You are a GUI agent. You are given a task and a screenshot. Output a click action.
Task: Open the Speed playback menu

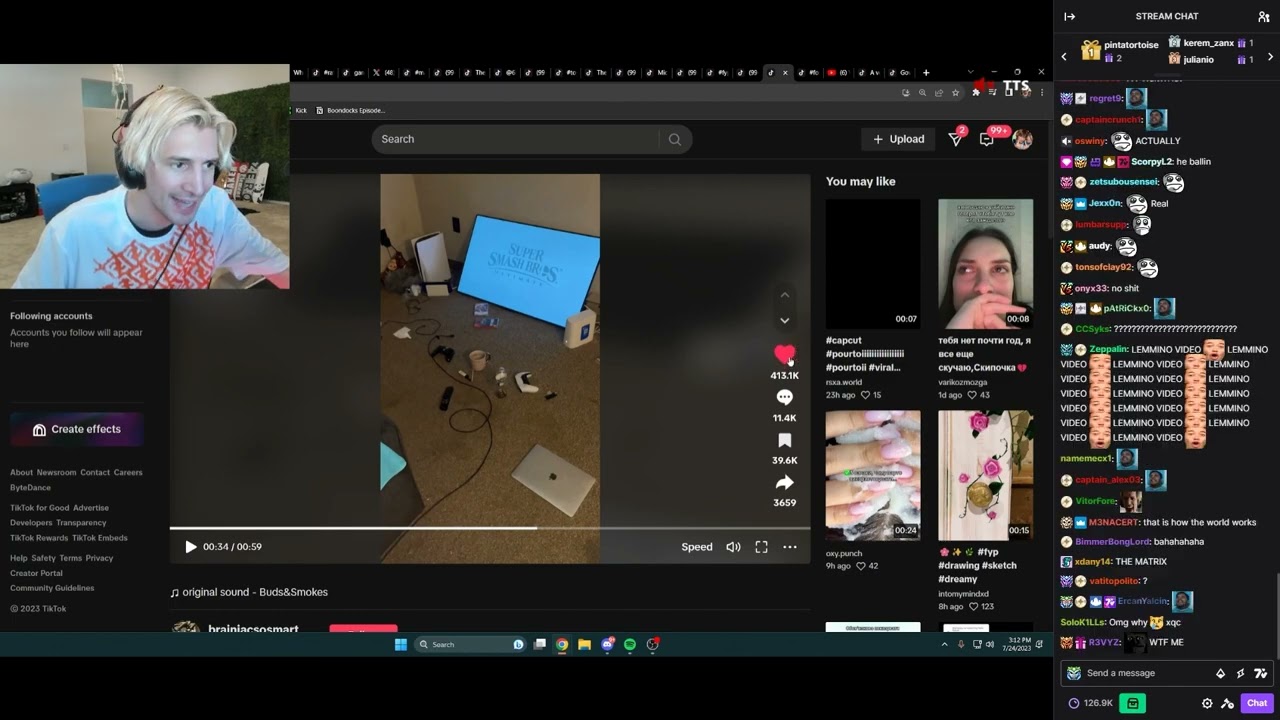click(x=697, y=547)
